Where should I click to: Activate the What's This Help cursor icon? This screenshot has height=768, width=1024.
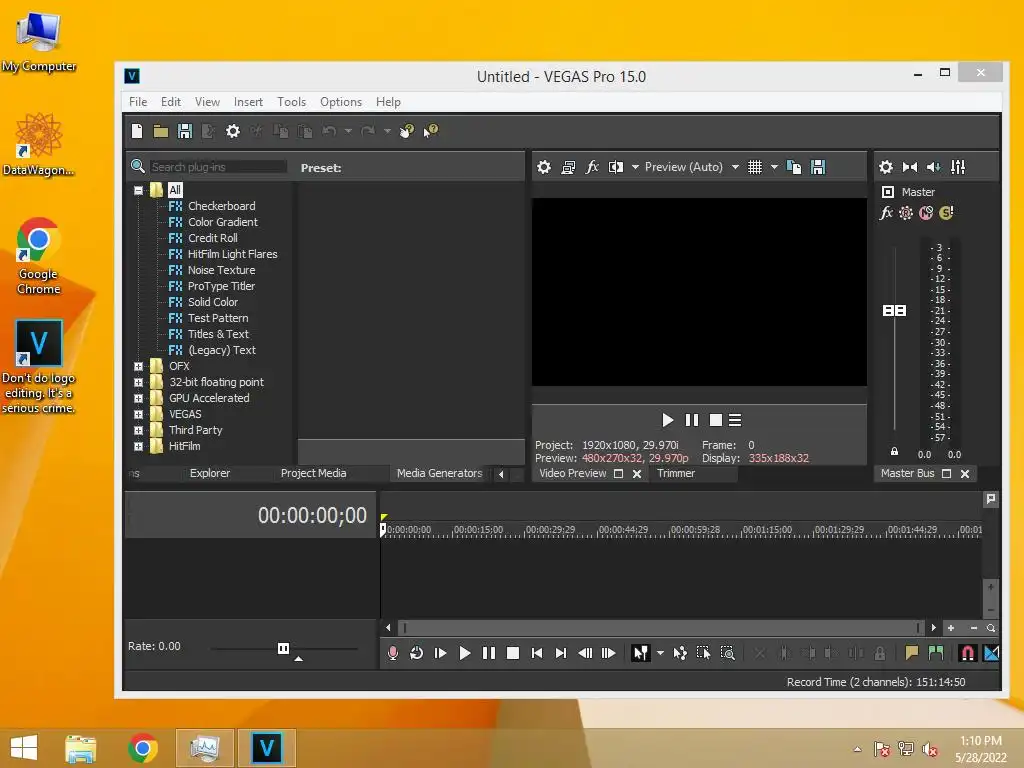click(430, 131)
